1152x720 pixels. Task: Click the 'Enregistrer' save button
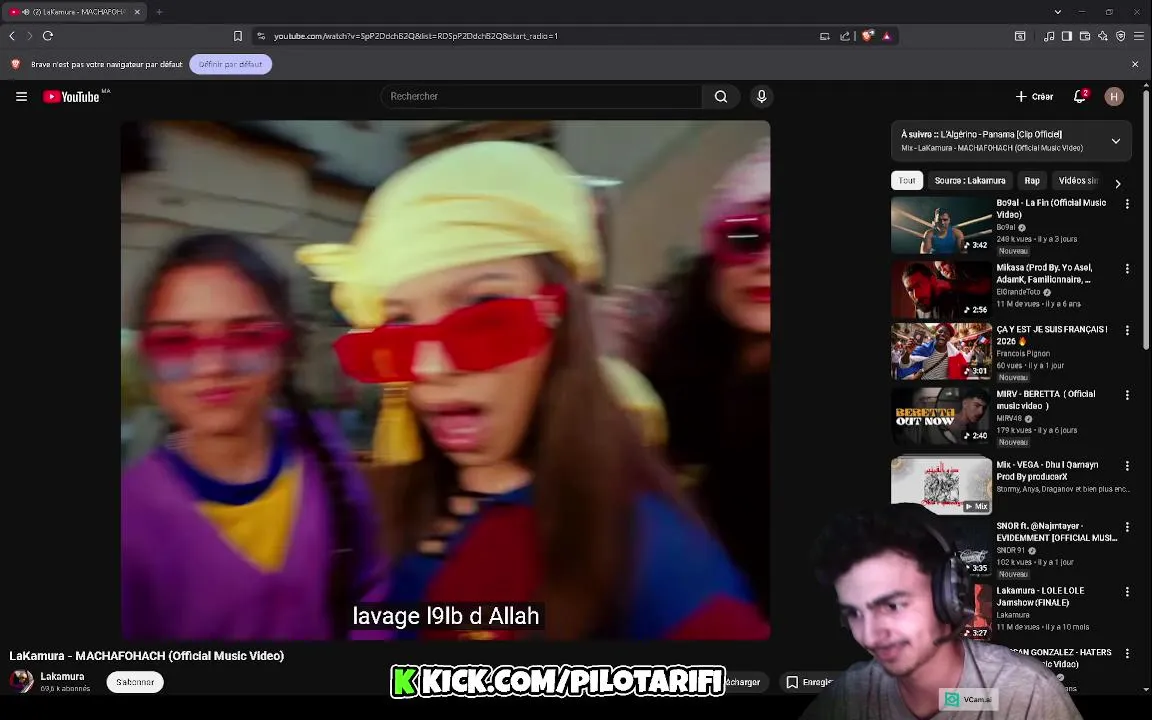(808, 683)
